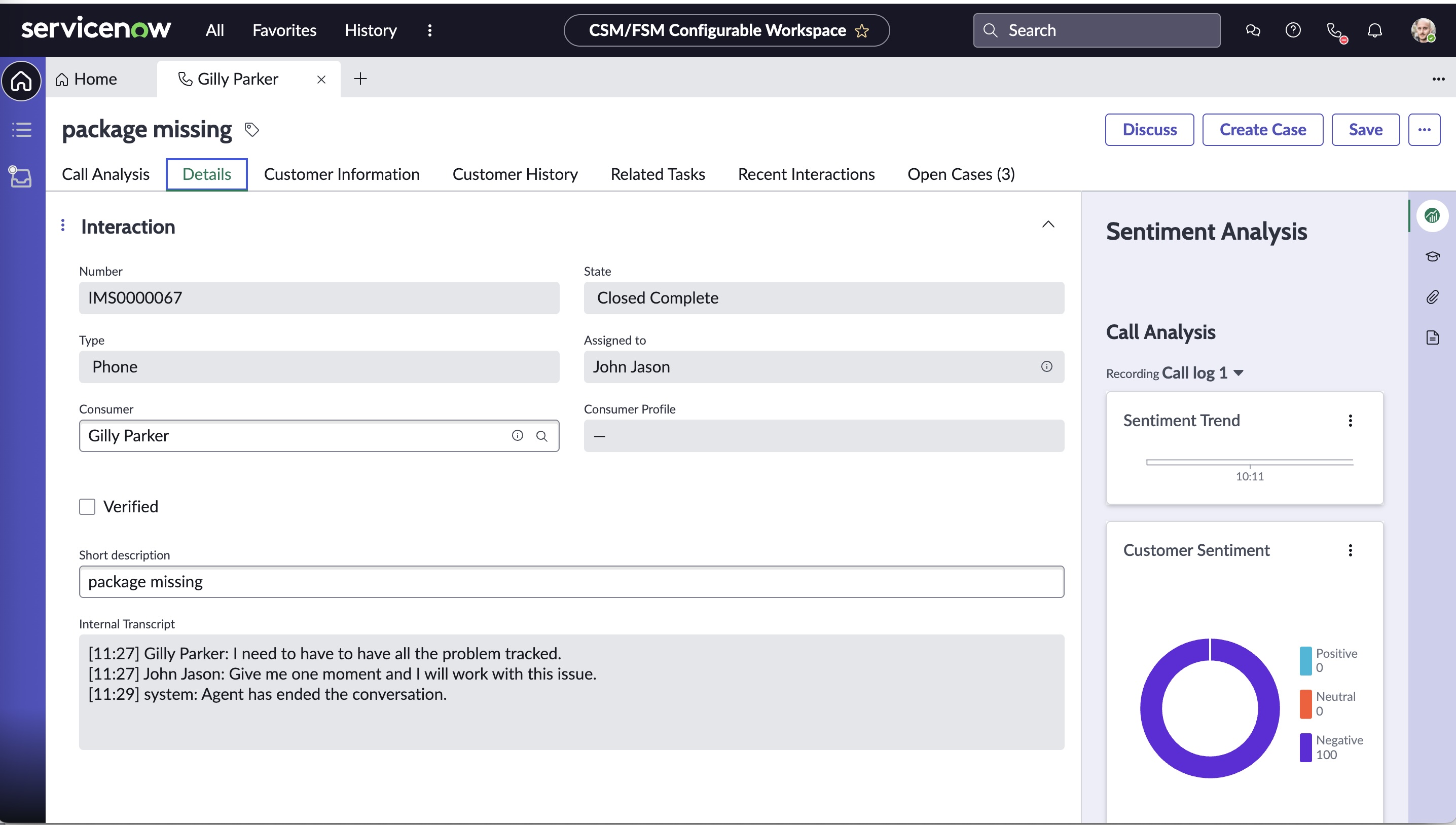1456x825 pixels.
Task: Open the list menu icon in sidebar
Action: pyautogui.click(x=21, y=130)
